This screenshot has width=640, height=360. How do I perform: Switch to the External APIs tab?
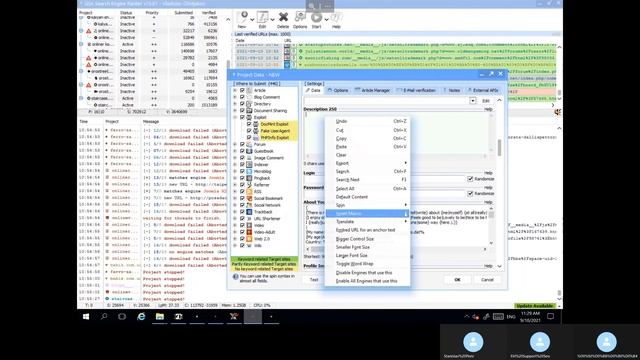[x=483, y=90]
